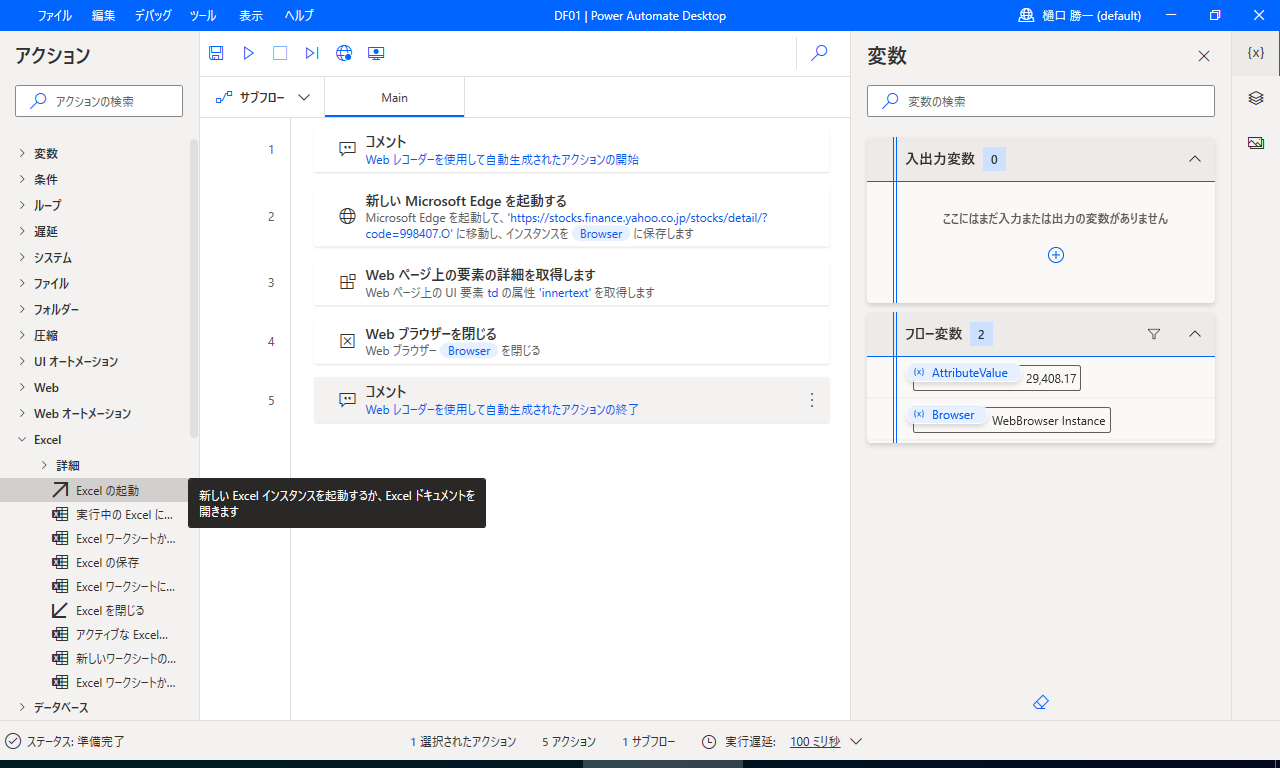Expand the 条件 action group
1280x768 pixels.
[22, 179]
